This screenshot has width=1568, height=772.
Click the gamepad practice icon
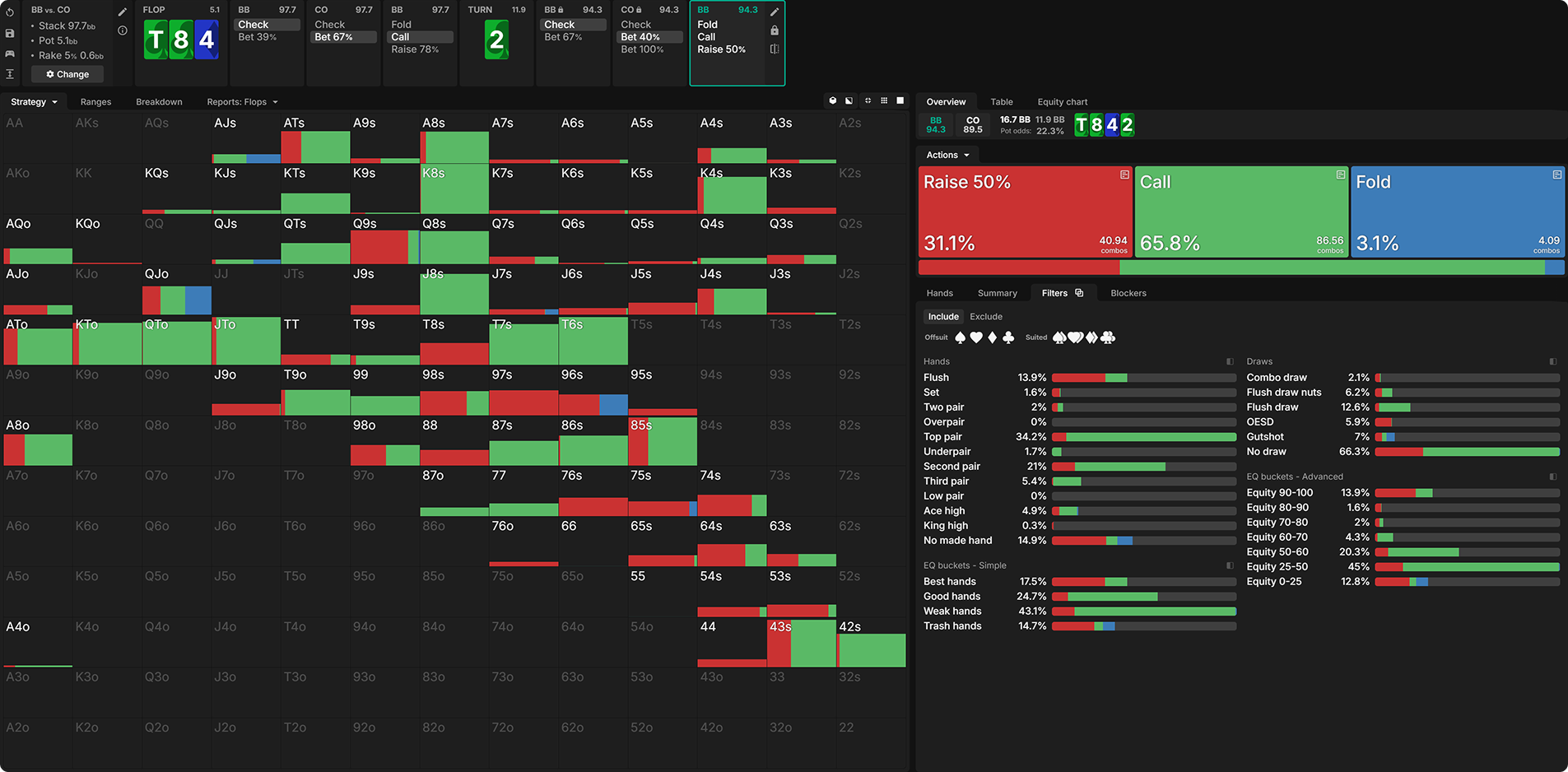pos(10,53)
